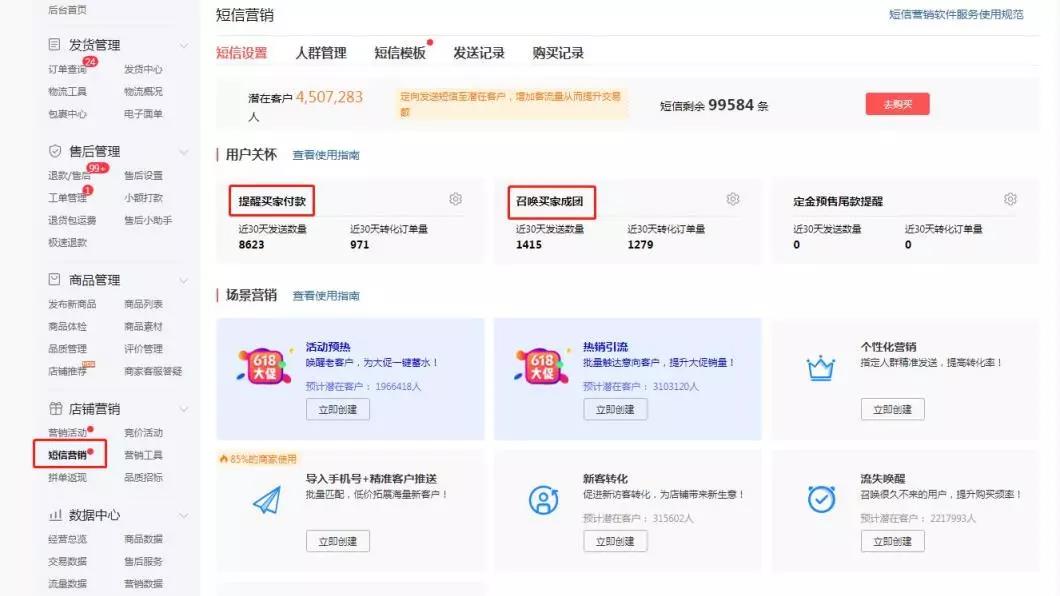Open 营销工具 in the sidebar
Screen dimensions: 1060x596
coord(143,455)
